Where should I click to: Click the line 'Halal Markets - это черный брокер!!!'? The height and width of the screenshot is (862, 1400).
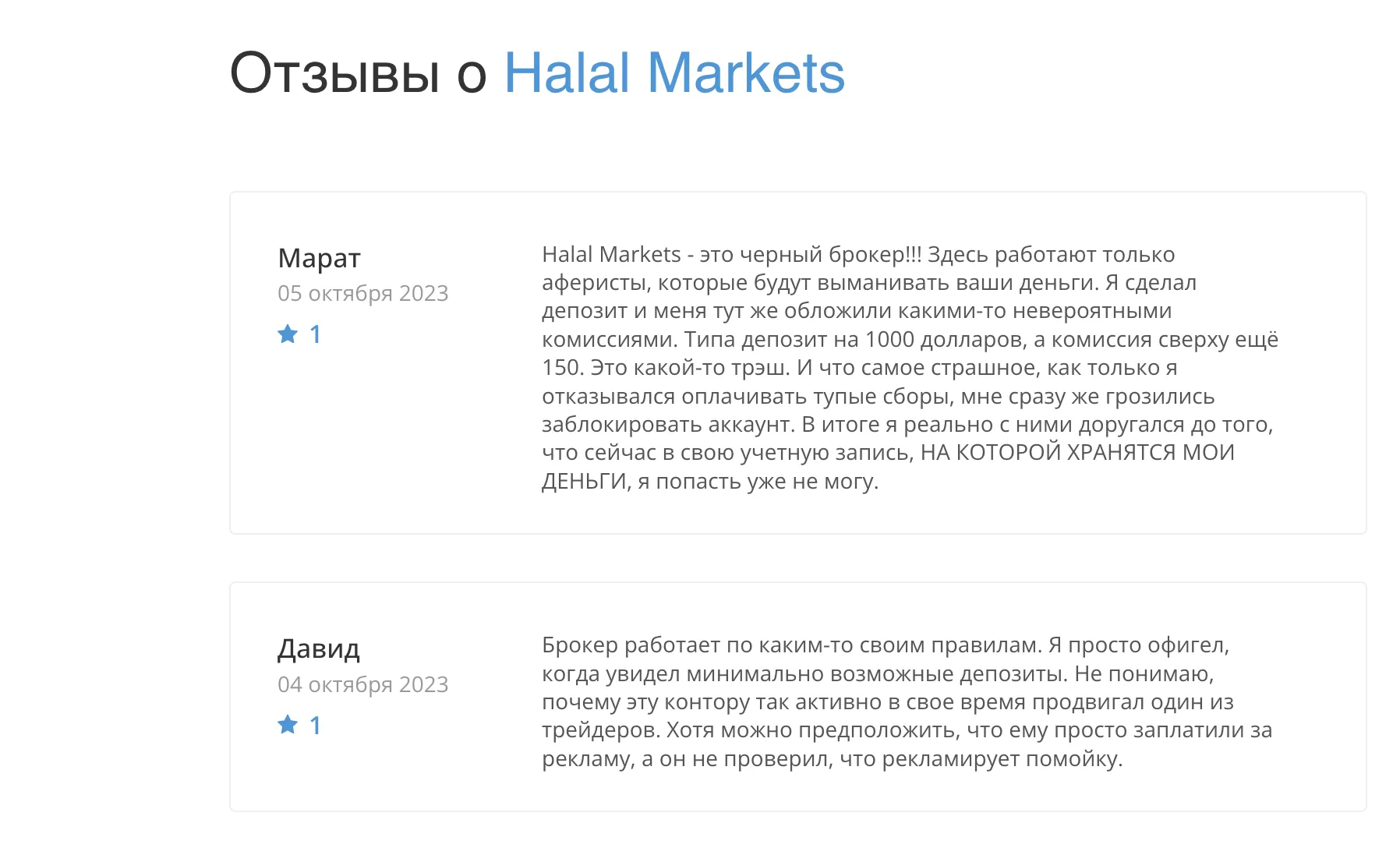731,254
